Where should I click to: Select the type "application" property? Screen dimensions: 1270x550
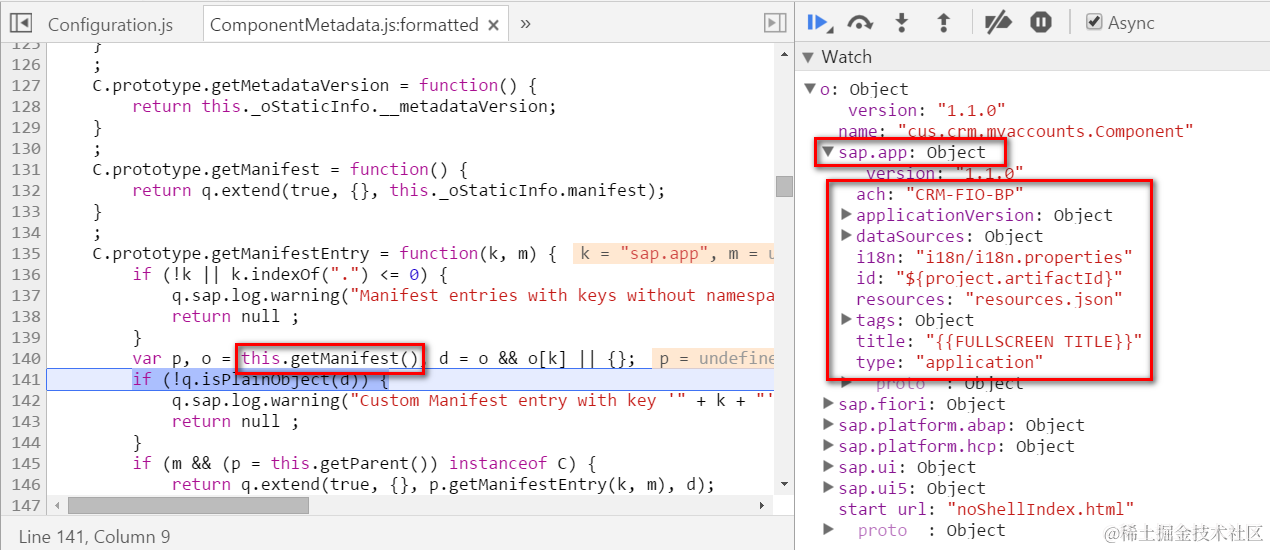pos(949,362)
